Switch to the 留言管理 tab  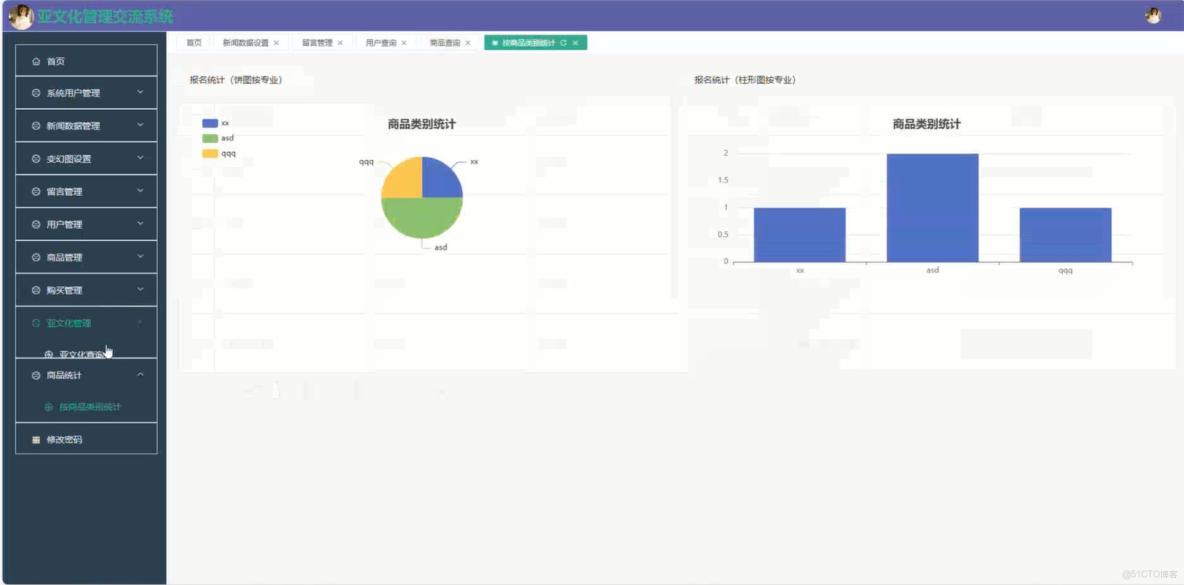[319, 43]
